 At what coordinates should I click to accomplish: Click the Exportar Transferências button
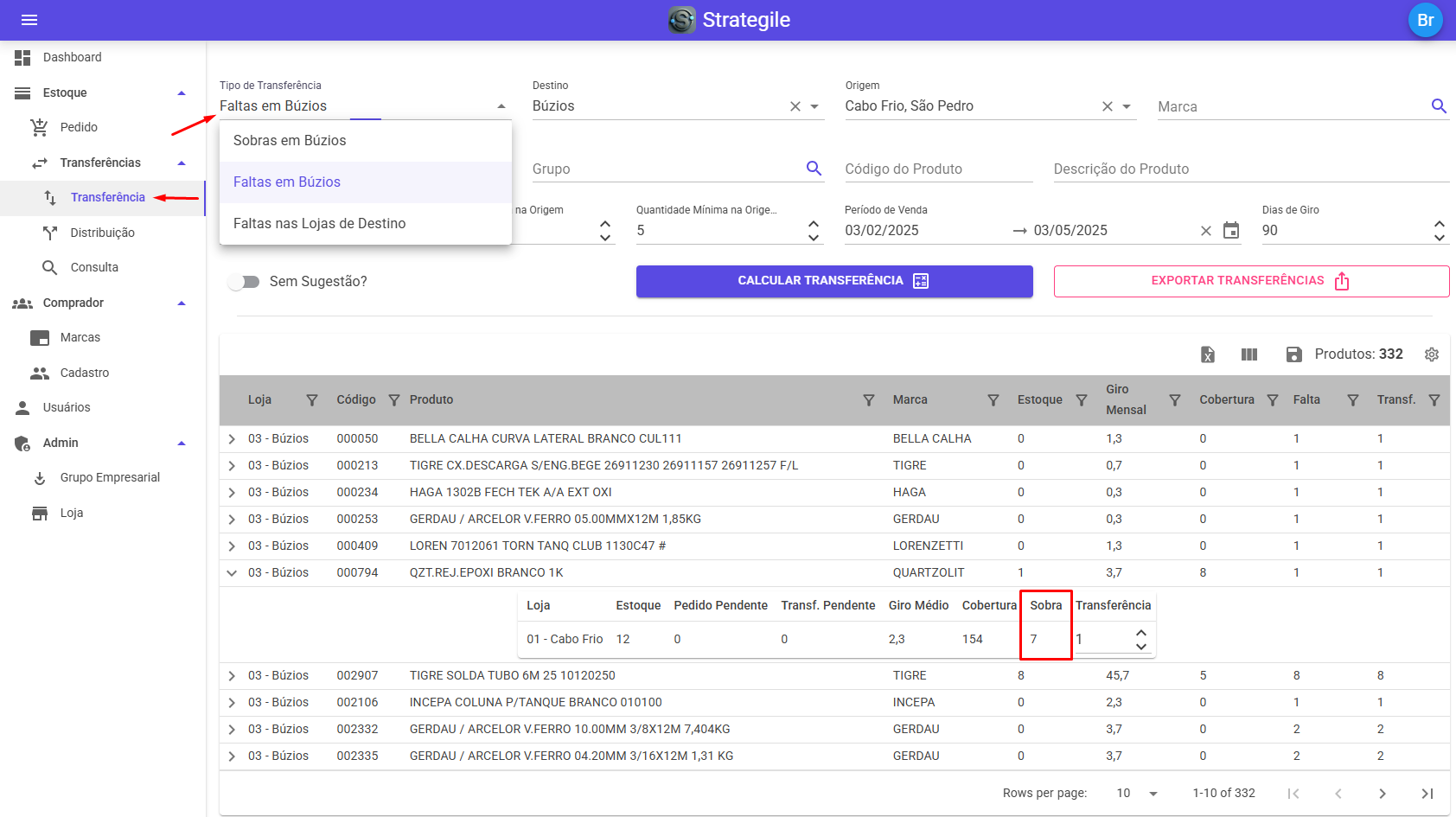[x=1250, y=281]
